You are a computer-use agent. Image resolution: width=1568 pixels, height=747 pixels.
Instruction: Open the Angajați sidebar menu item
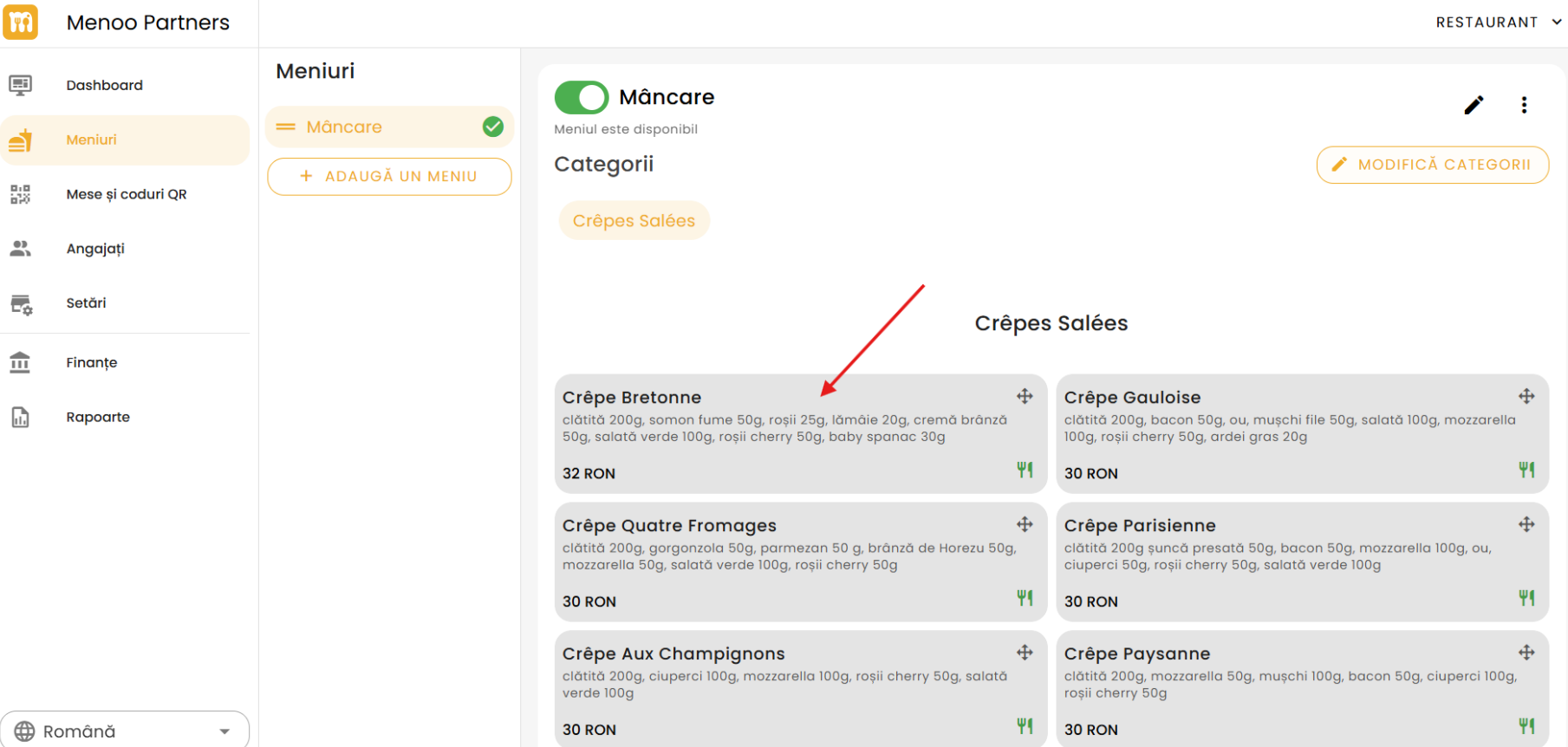[x=95, y=249]
